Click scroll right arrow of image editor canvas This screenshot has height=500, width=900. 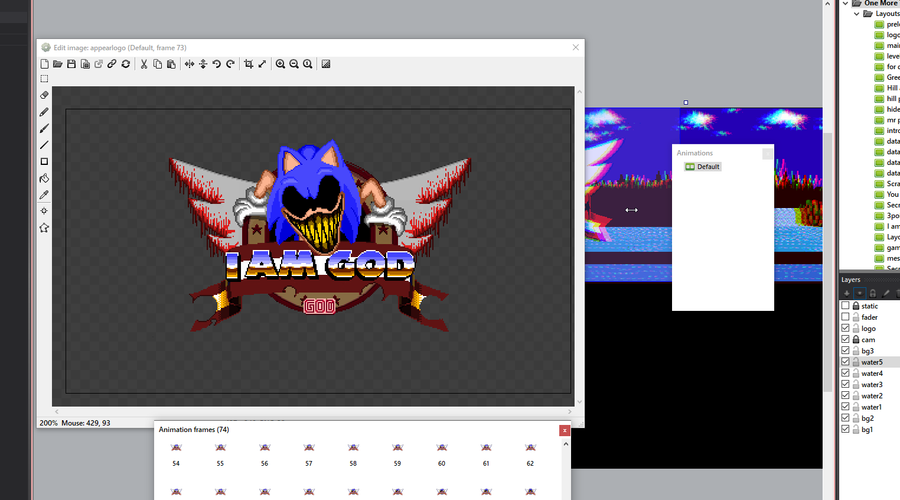pos(569,412)
